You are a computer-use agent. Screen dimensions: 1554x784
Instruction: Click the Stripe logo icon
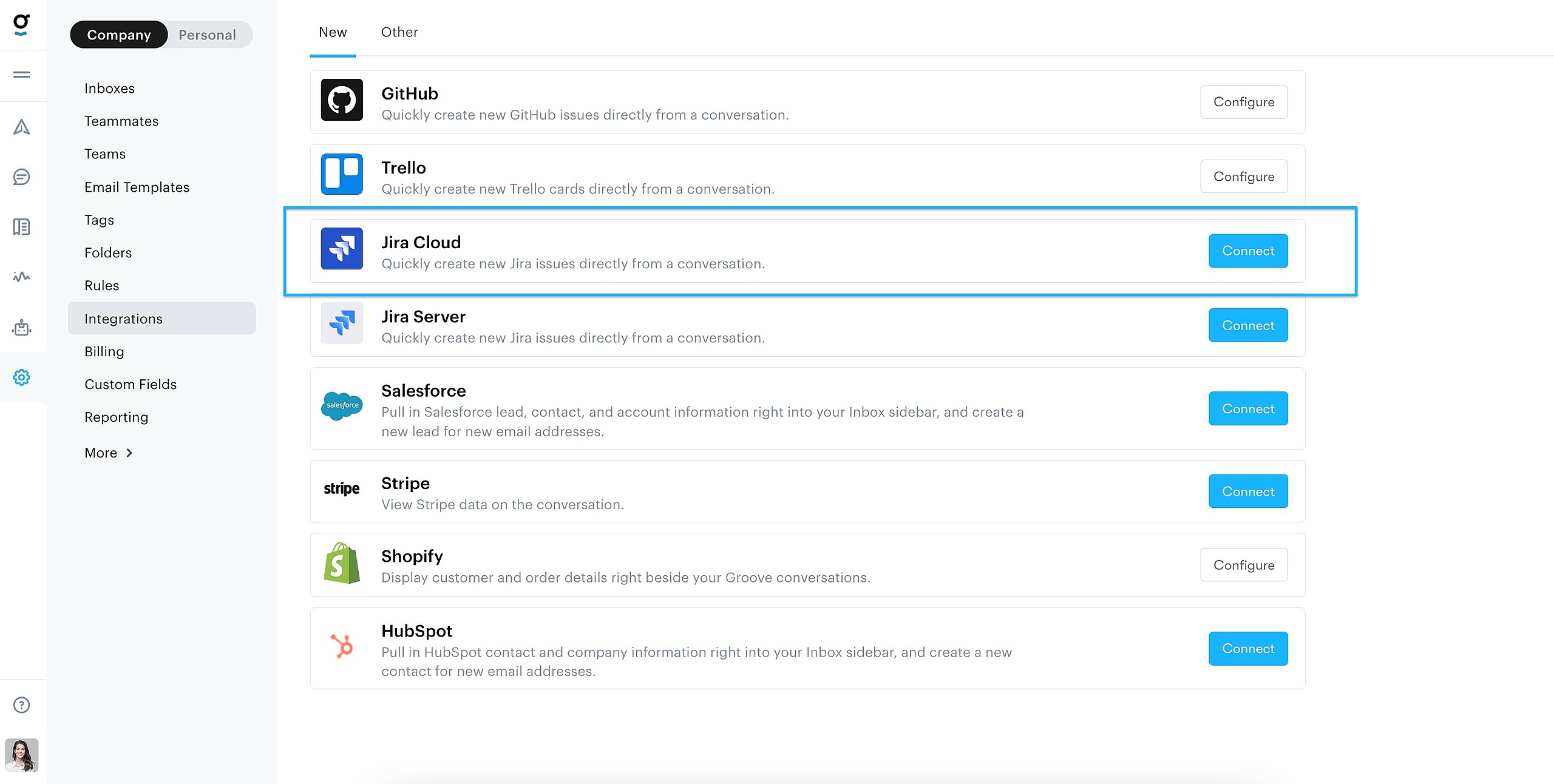click(x=342, y=488)
